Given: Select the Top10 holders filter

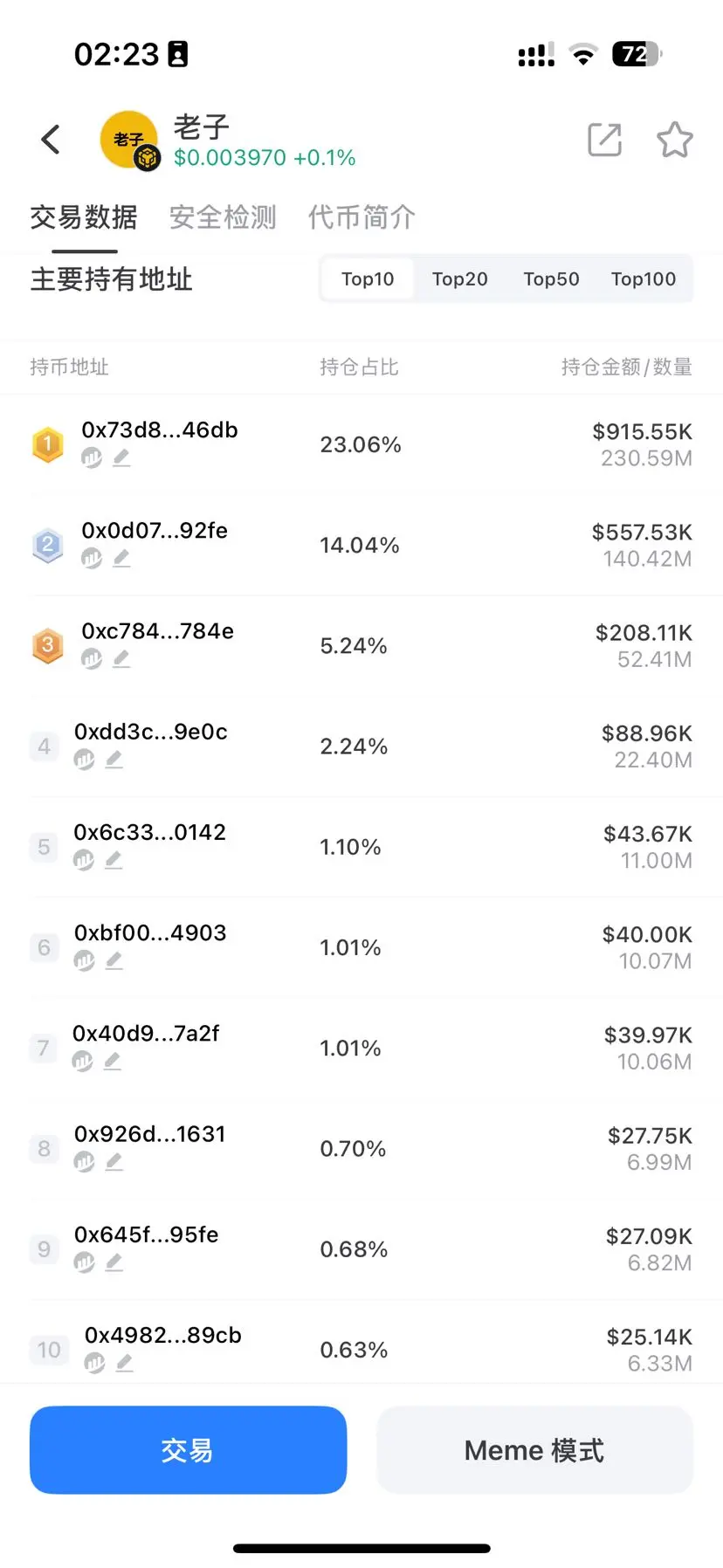Looking at the screenshot, I should [368, 279].
